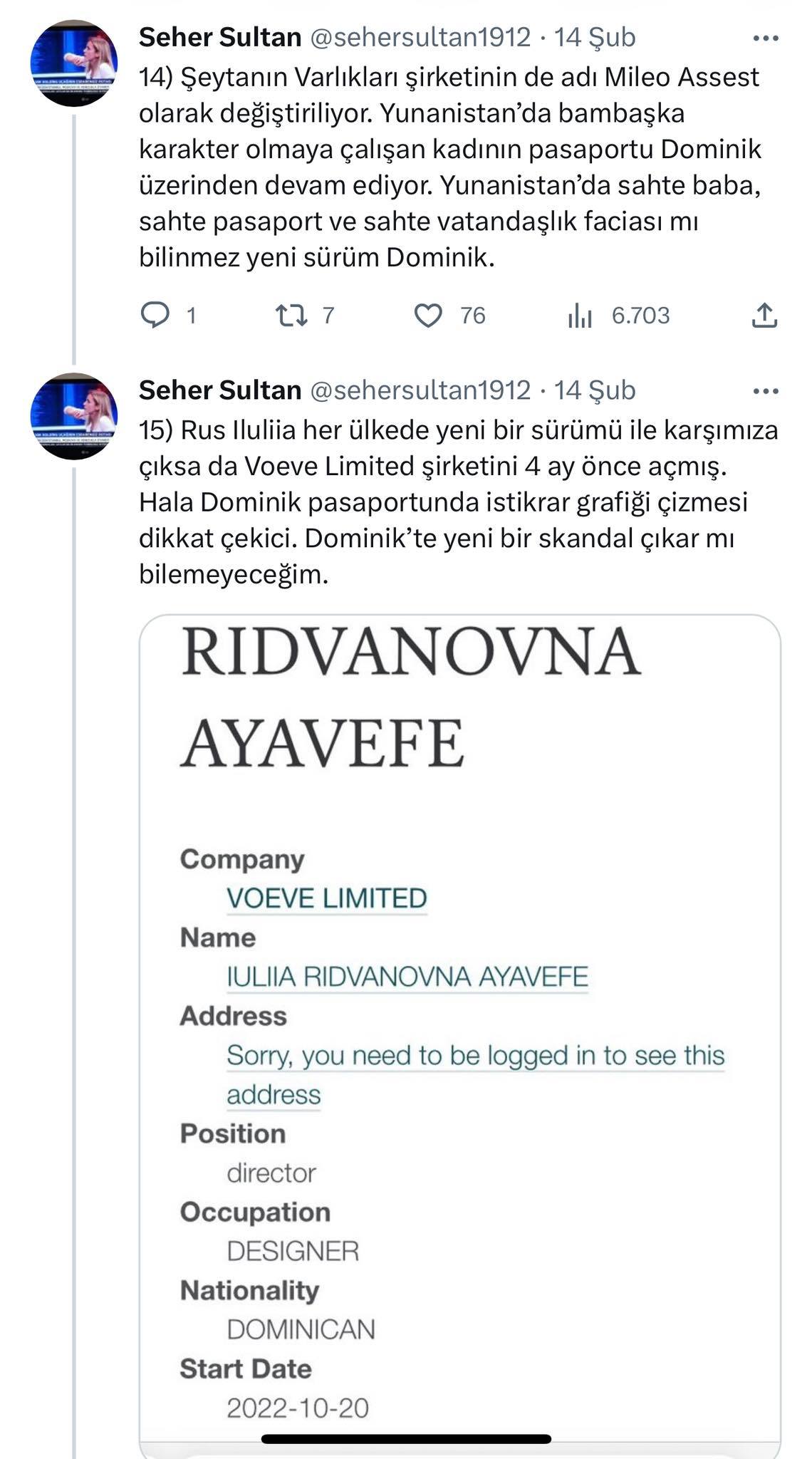The height and width of the screenshot is (1459, 812).
Task: Tap the home indicator bar at bottom
Action: (x=406, y=1438)
